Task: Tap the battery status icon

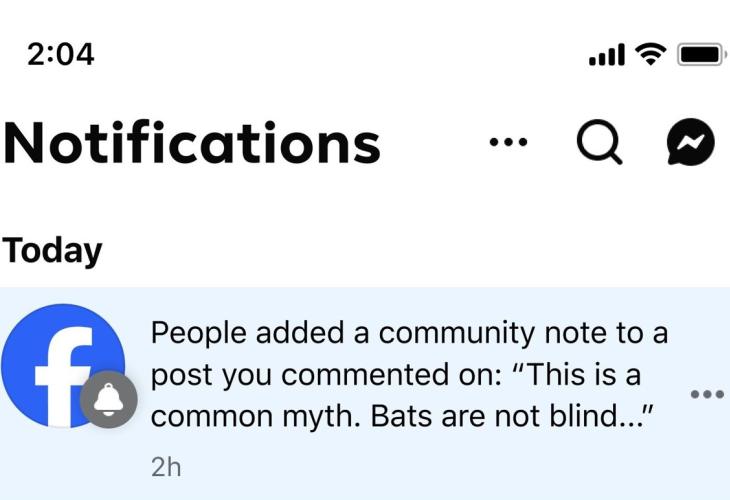Action: tap(702, 54)
